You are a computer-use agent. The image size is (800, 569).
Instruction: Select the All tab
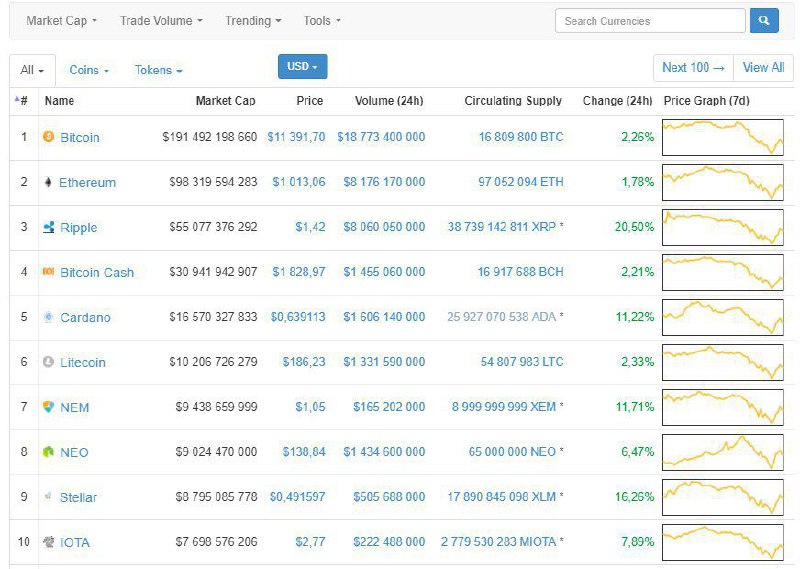[32, 70]
